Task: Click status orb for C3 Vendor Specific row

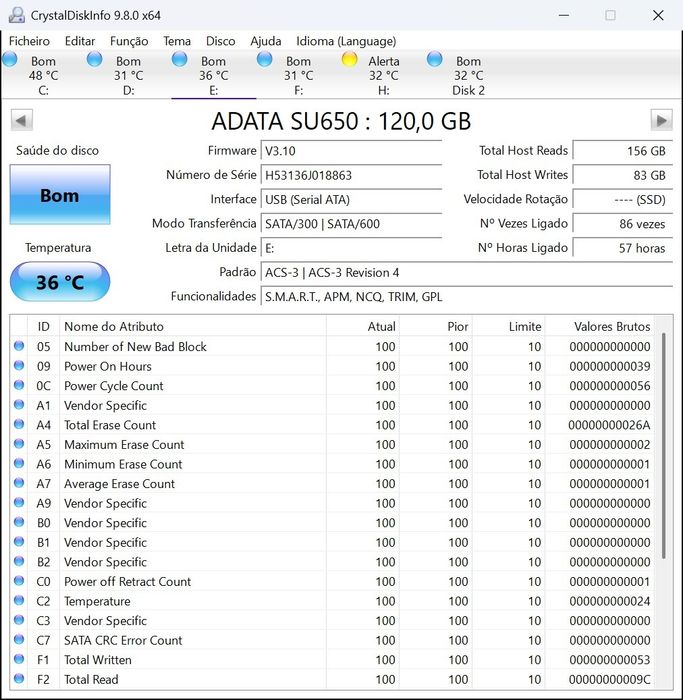Action: click(19, 620)
